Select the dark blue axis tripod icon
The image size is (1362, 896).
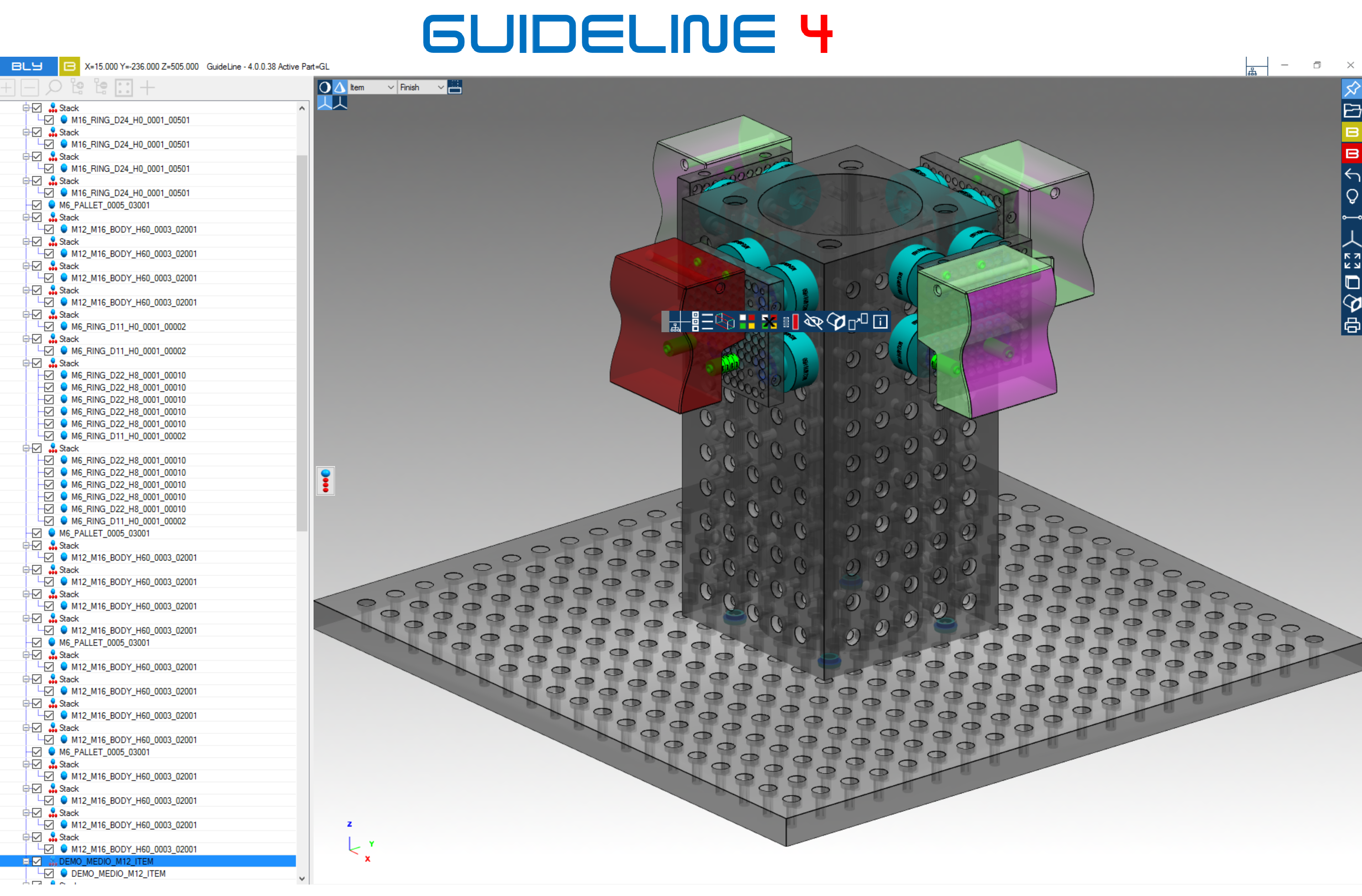(340, 103)
